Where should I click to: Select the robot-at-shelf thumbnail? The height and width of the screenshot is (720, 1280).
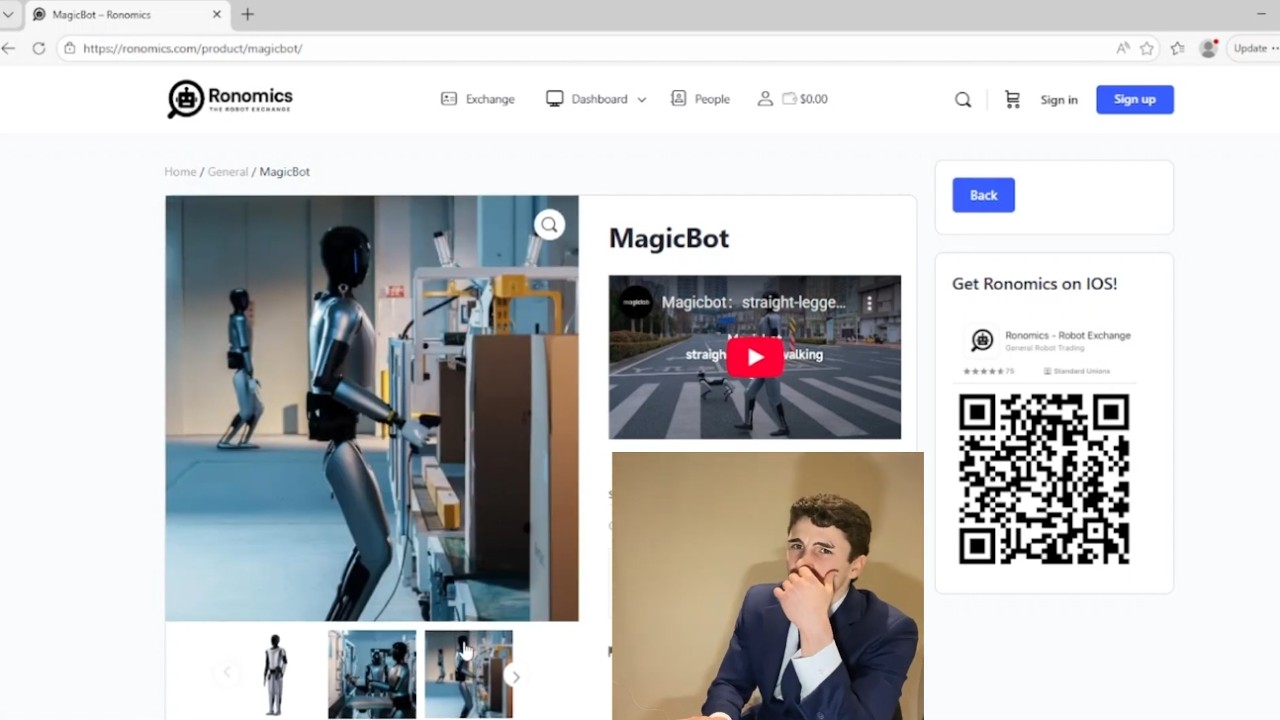[x=468, y=674]
